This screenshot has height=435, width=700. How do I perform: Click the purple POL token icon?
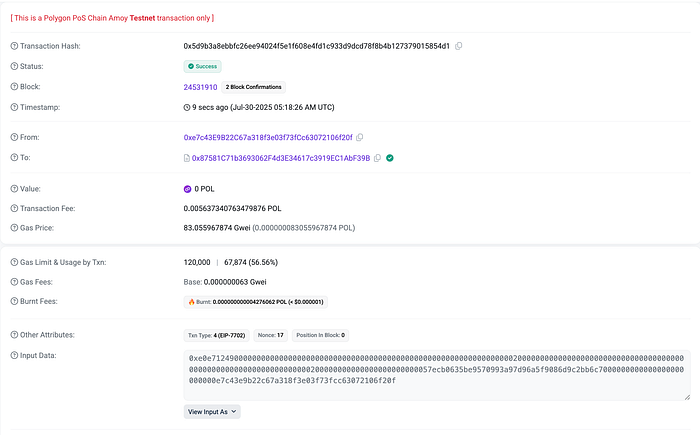click(x=188, y=189)
